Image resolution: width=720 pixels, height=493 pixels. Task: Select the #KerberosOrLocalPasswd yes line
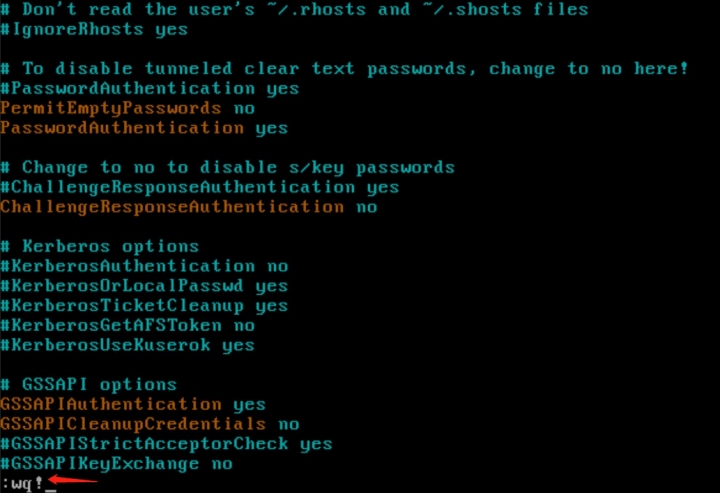[x=144, y=286]
